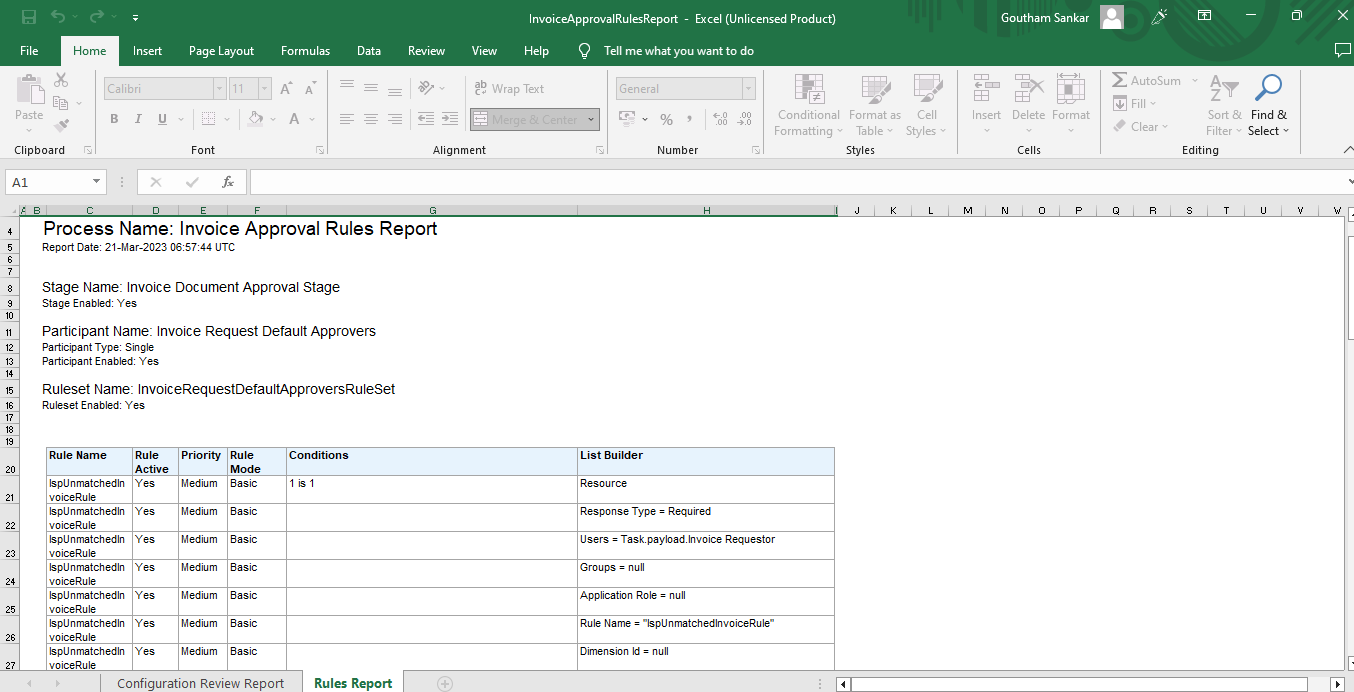Click the Clear command in Editing group
This screenshot has height=692, width=1354.
tap(1140, 126)
